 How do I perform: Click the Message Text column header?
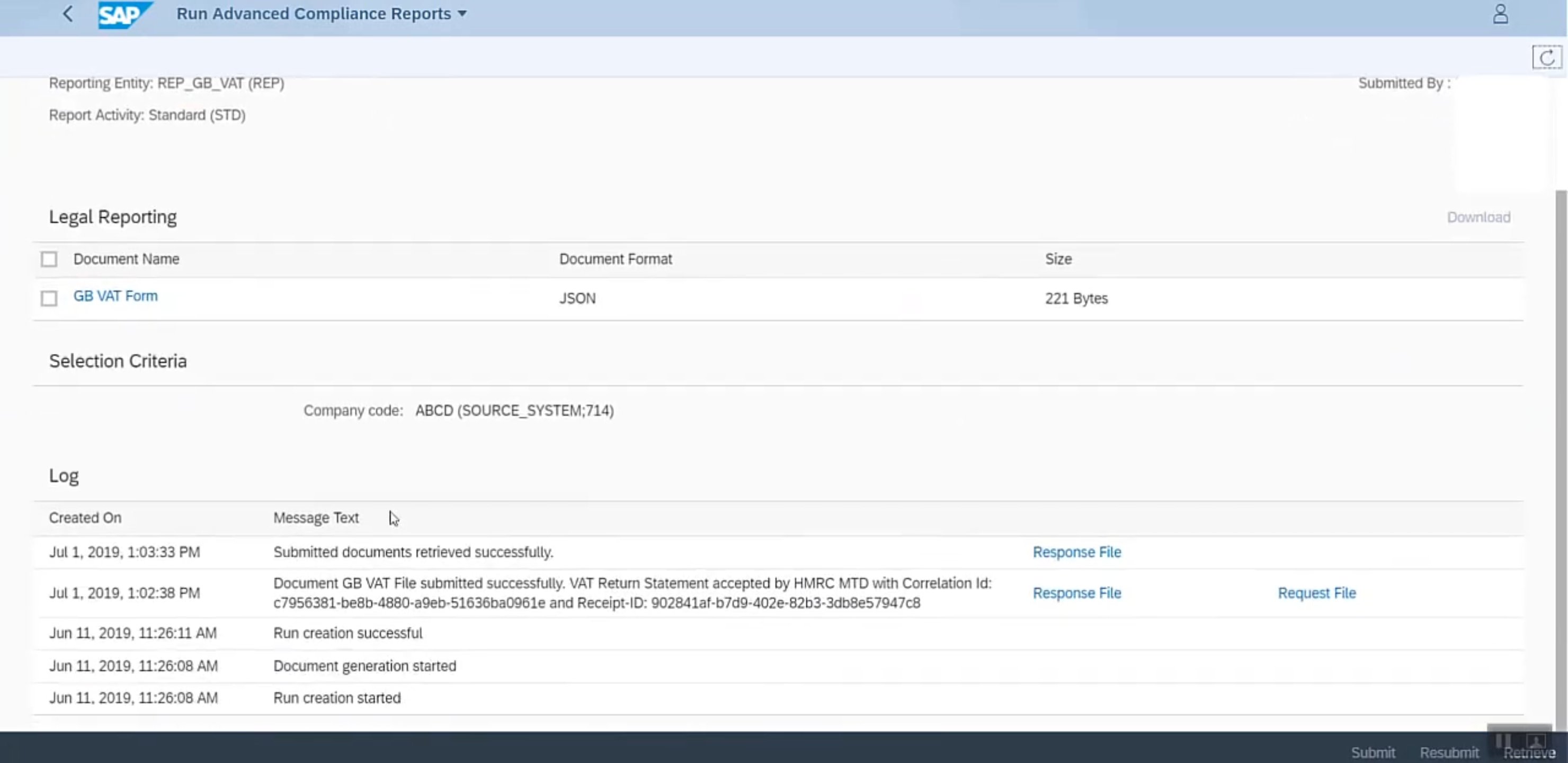tap(316, 518)
